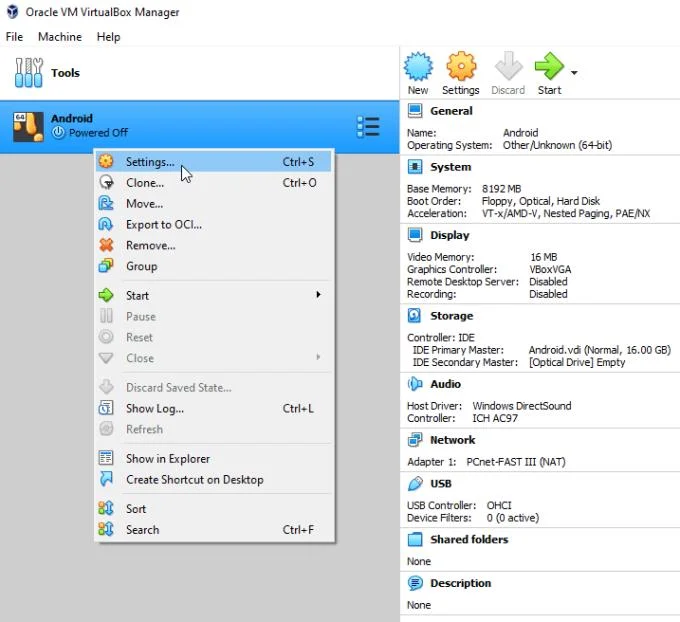
Task: Click the sort icon beside Sort
Action: 106,508
